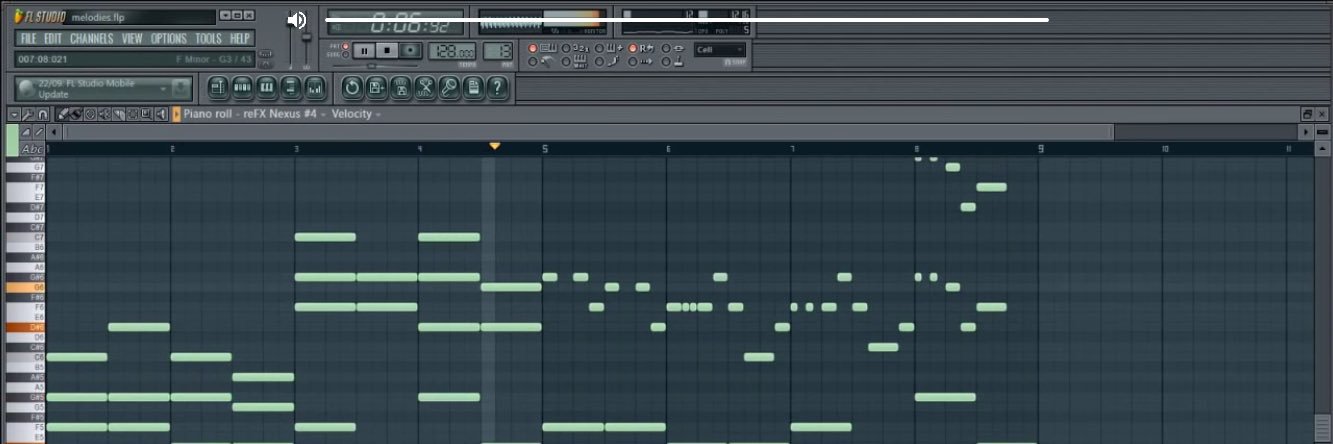
Task: Open the CHANNELS menu
Action: point(91,39)
